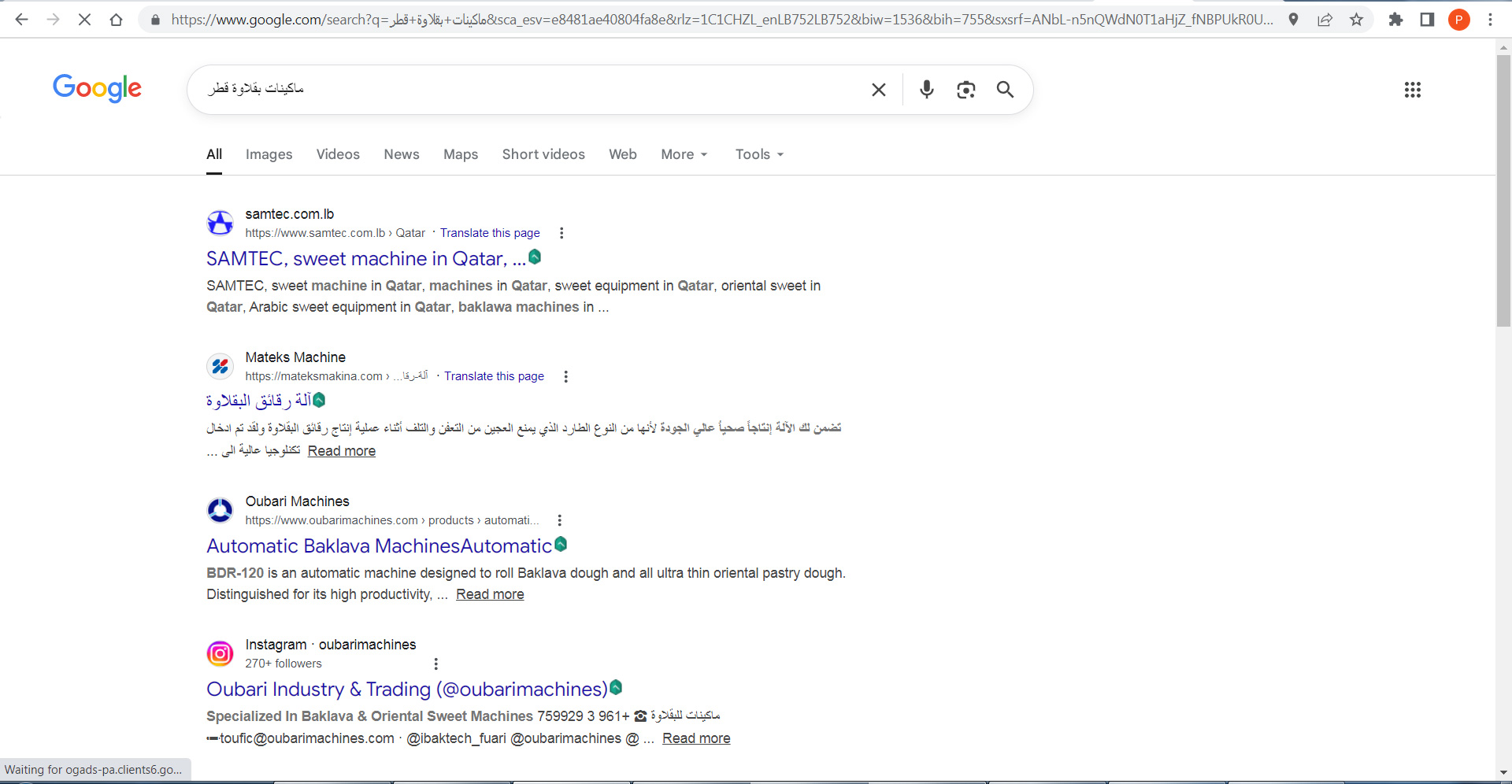Open the browser home page
This screenshot has height=784, width=1512.
116,20
